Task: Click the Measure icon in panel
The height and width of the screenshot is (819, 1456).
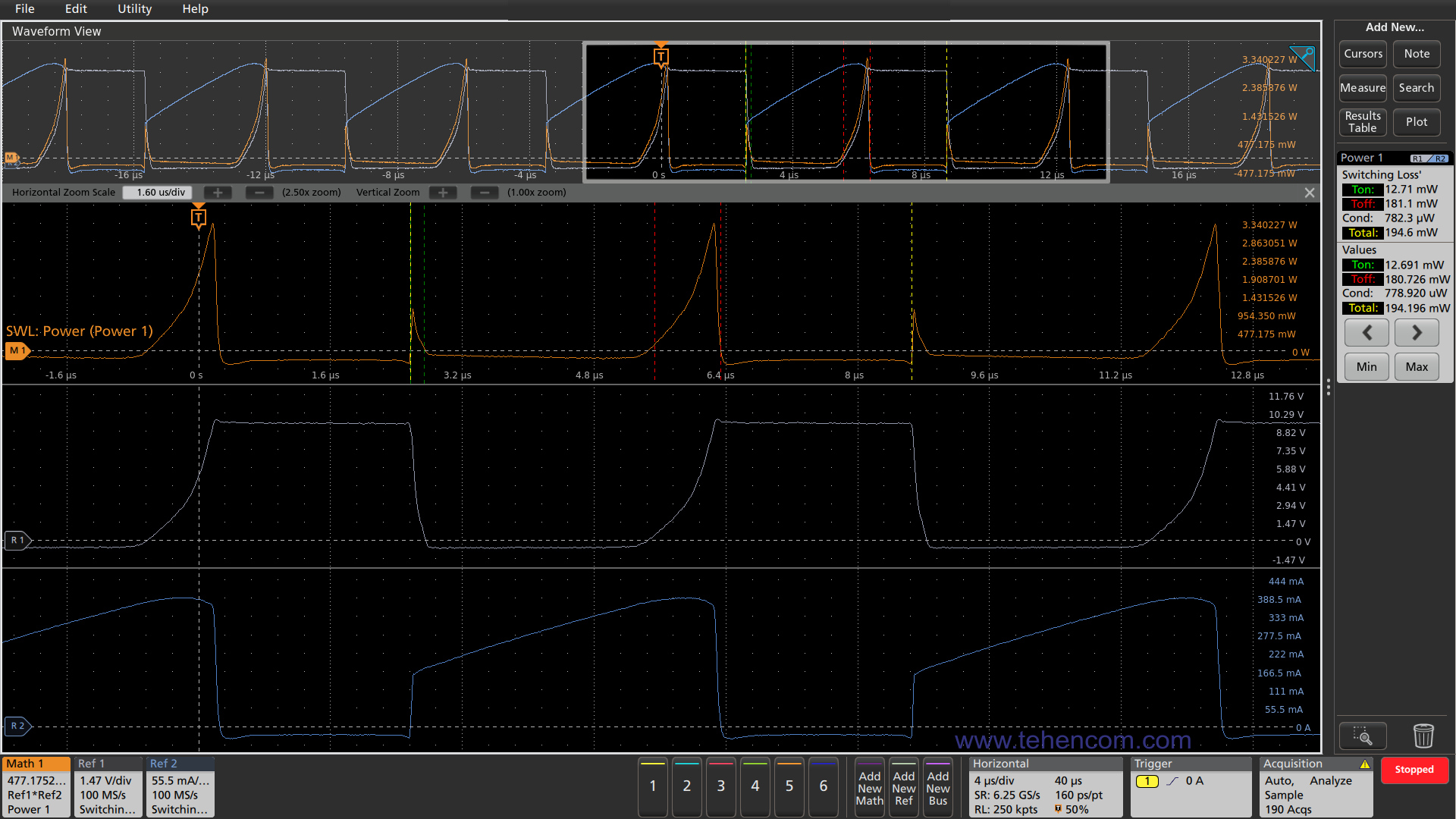Action: pos(1362,87)
